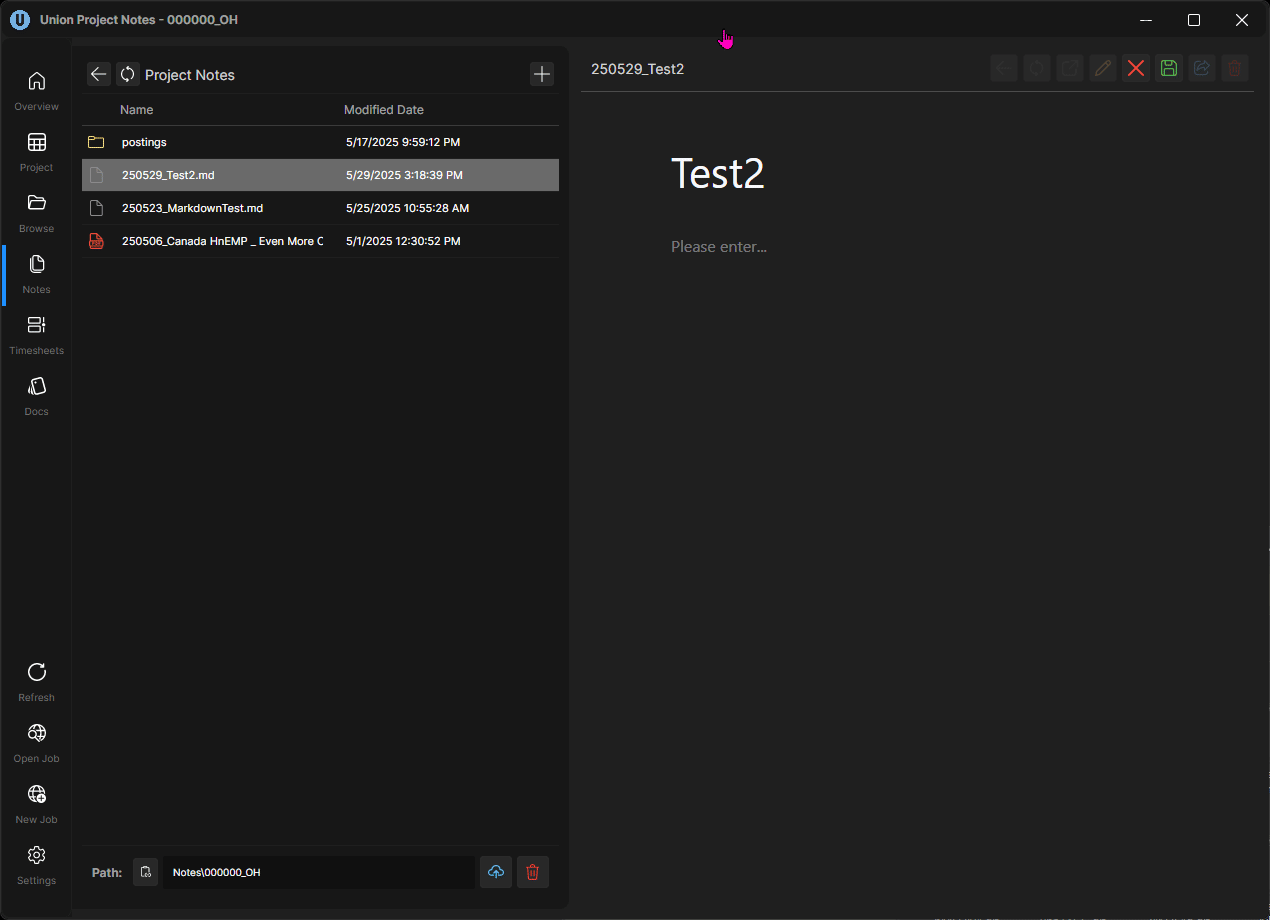Click New Job in the sidebar
Screen dimensions: 1270x920
(x=36, y=803)
